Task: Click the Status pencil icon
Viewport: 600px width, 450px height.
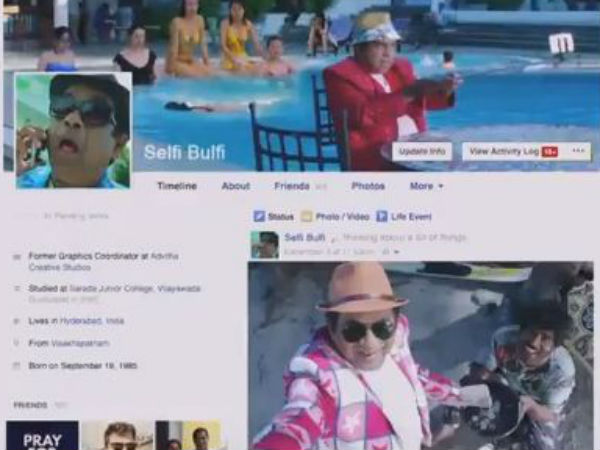Action: click(x=259, y=216)
